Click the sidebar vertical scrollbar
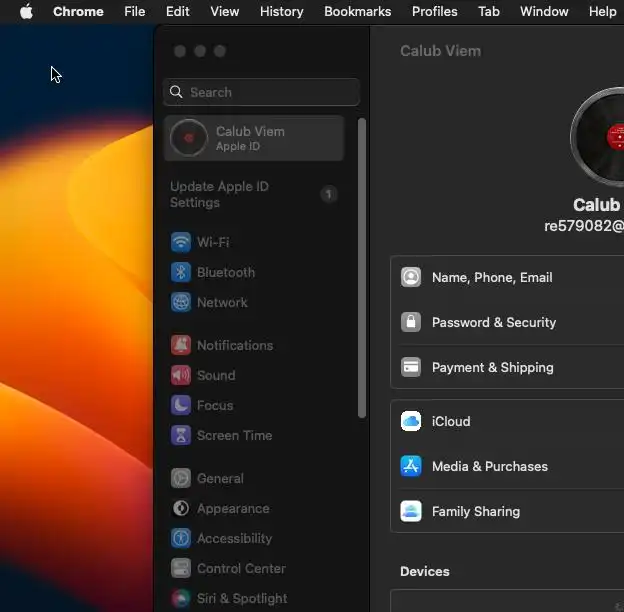 362,268
